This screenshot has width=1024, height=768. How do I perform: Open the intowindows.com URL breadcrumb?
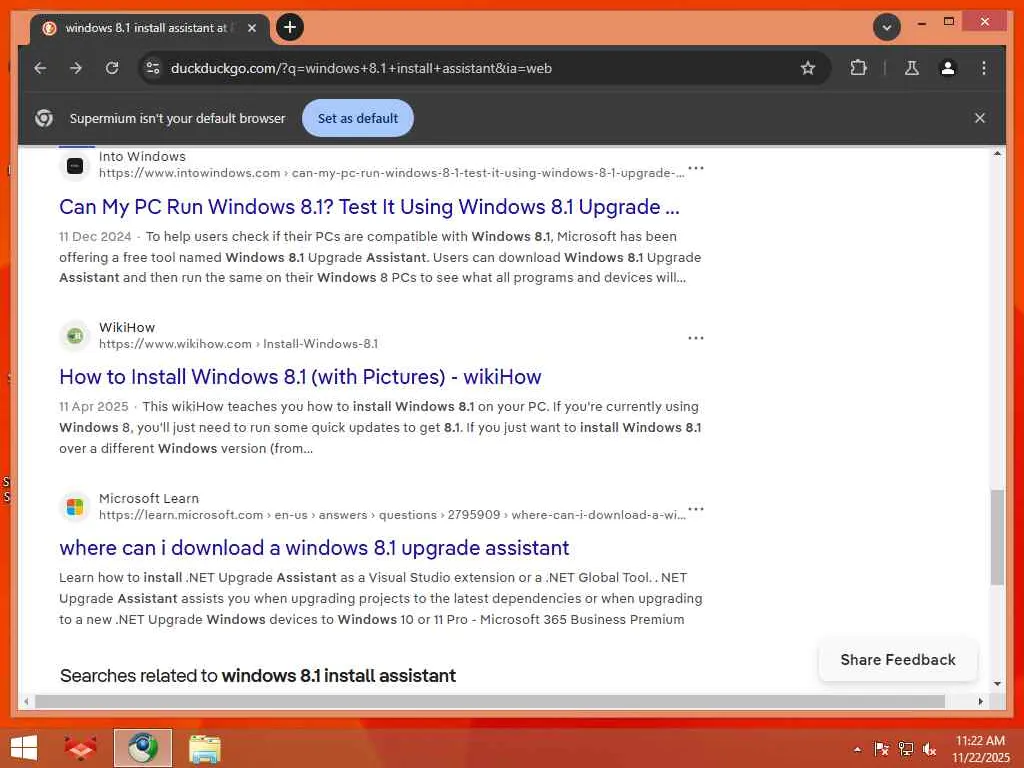391,173
